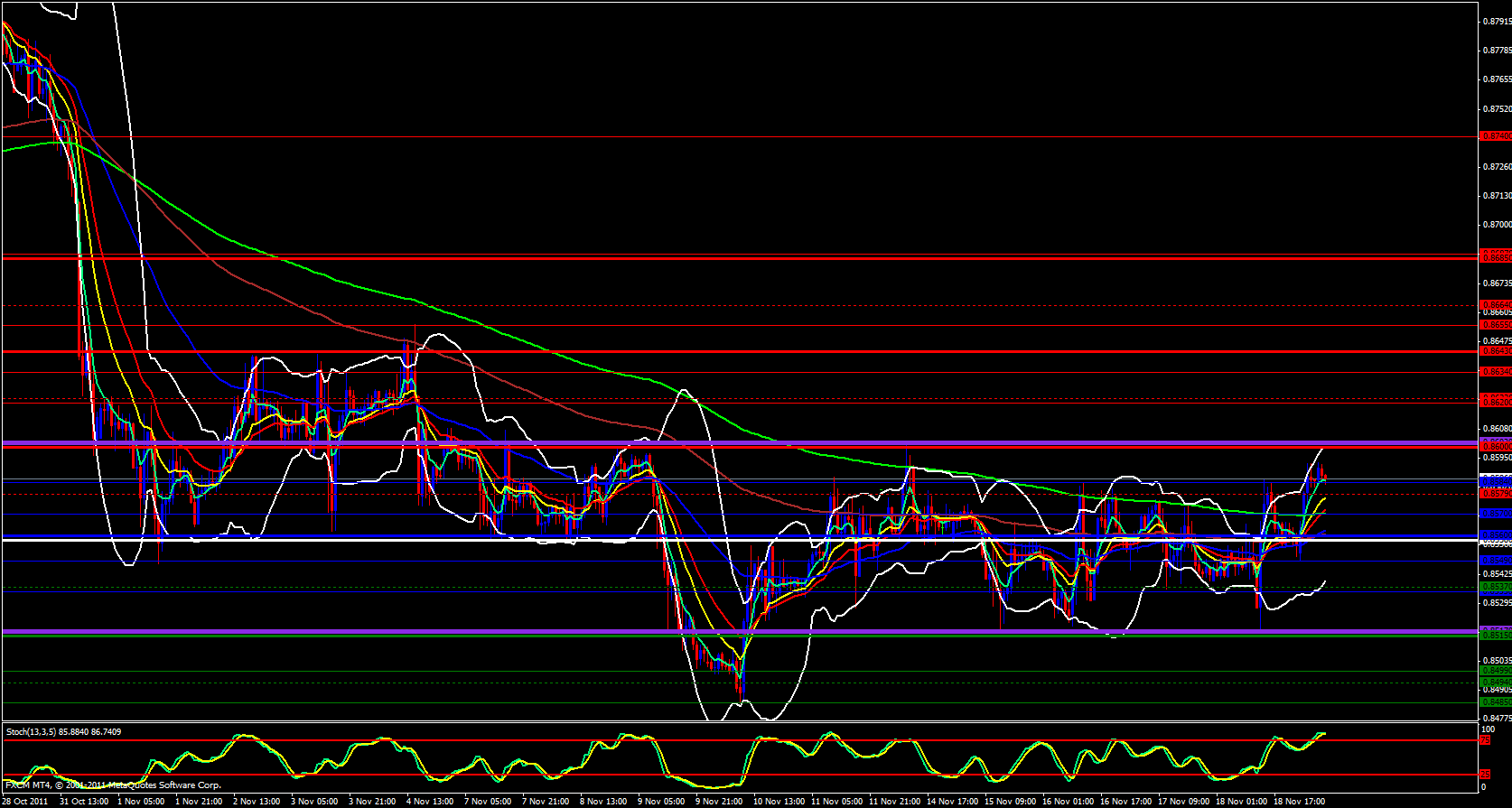Screen dimensions: 1512x808
Task: Select the red 75 stochastic level tag
Action: point(1484,740)
